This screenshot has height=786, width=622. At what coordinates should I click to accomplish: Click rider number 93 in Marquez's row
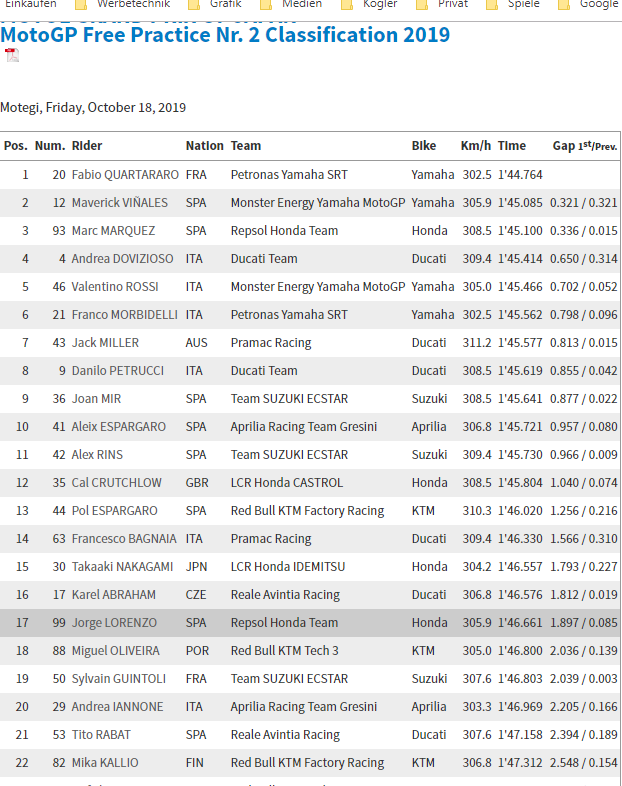pos(59,231)
